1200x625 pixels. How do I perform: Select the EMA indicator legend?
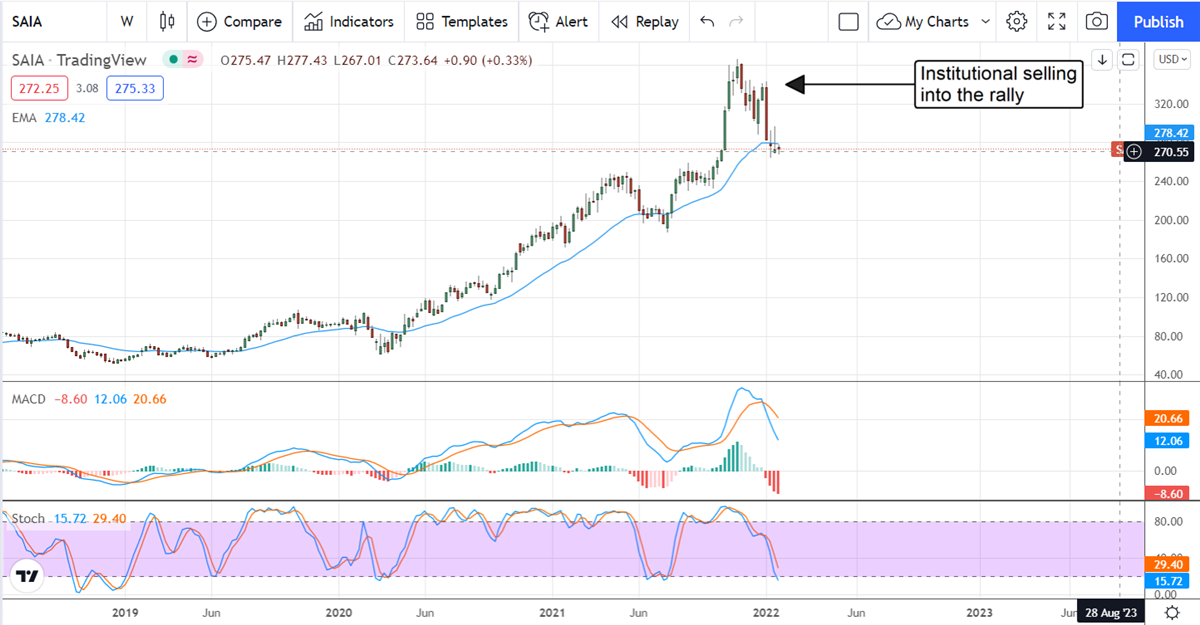click(24, 117)
